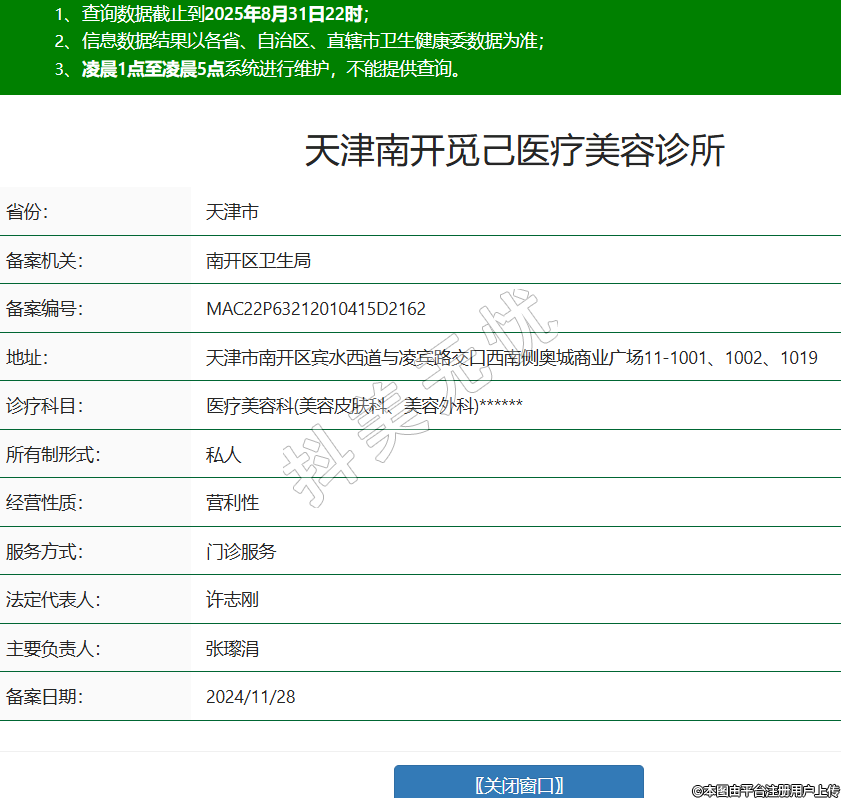
Task: Select the registration number MAC22P63212010415D2162
Action: [316, 309]
